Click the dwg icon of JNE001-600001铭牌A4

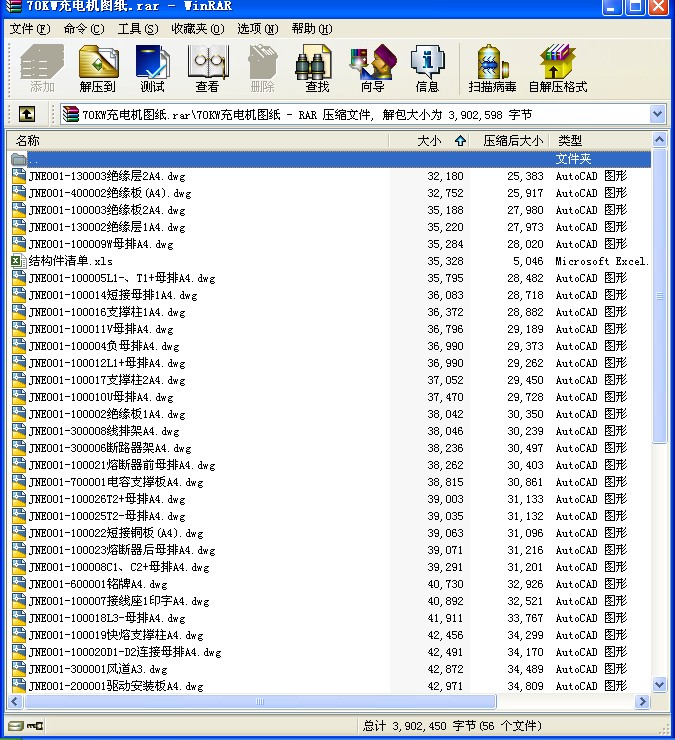coord(18,584)
